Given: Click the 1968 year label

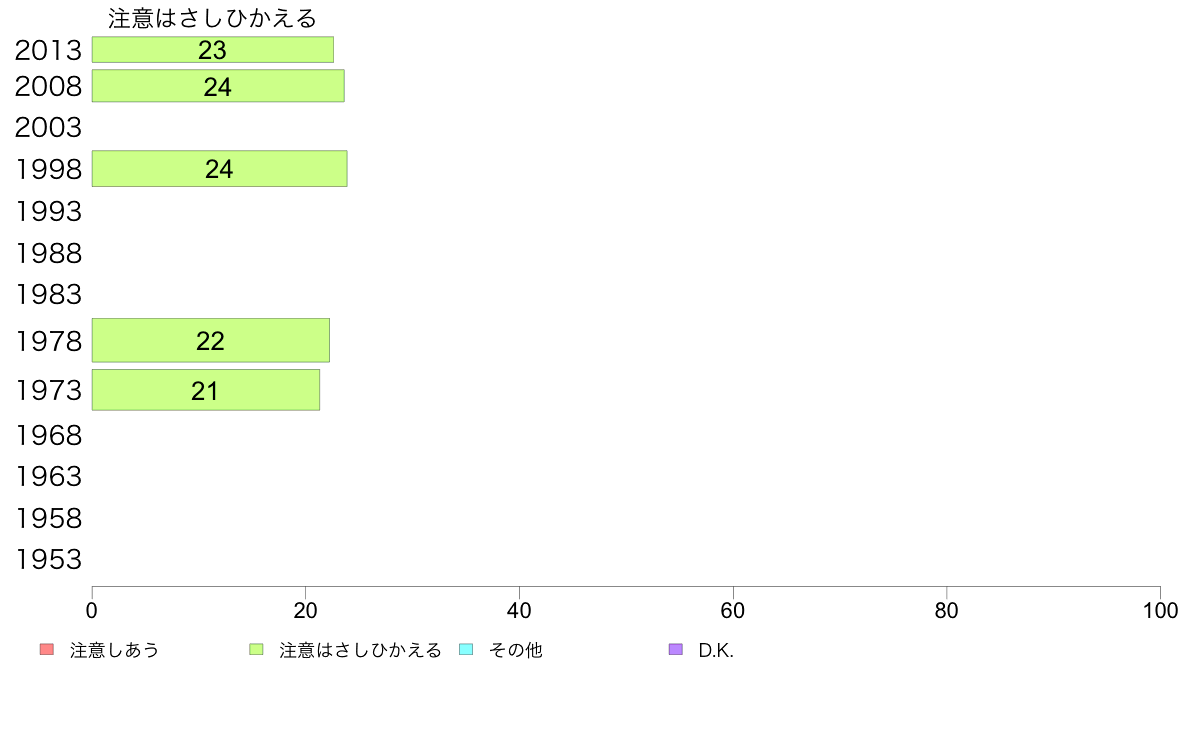Looking at the screenshot, I should point(48,436).
